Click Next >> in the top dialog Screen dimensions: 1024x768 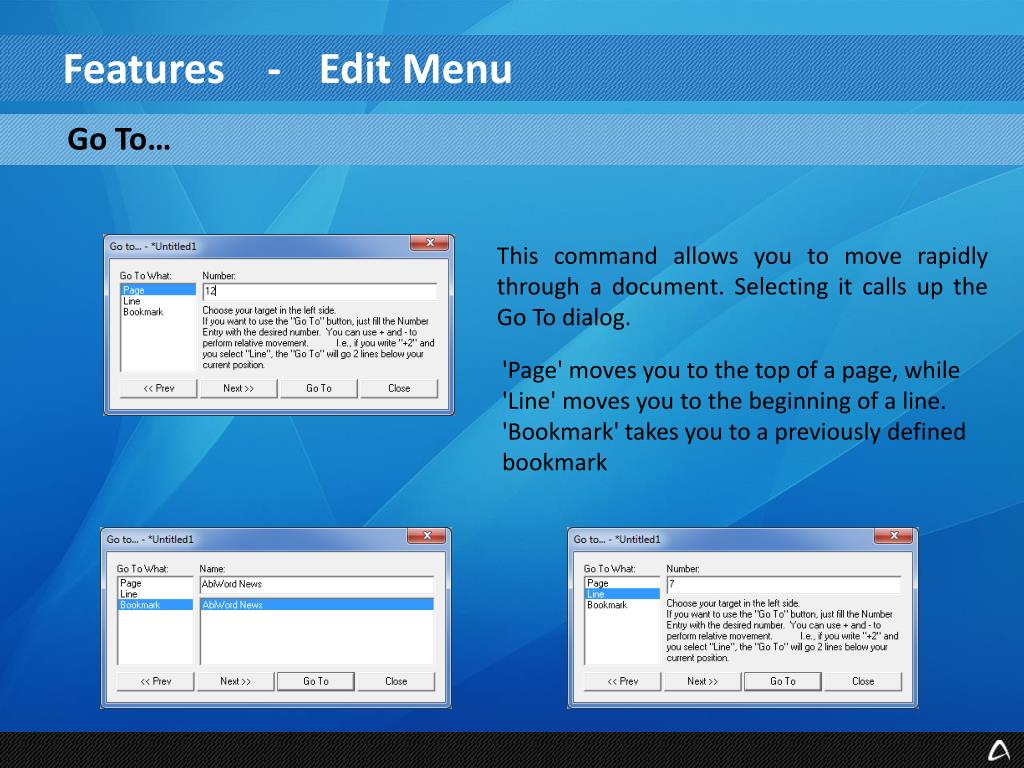click(x=238, y=389)
